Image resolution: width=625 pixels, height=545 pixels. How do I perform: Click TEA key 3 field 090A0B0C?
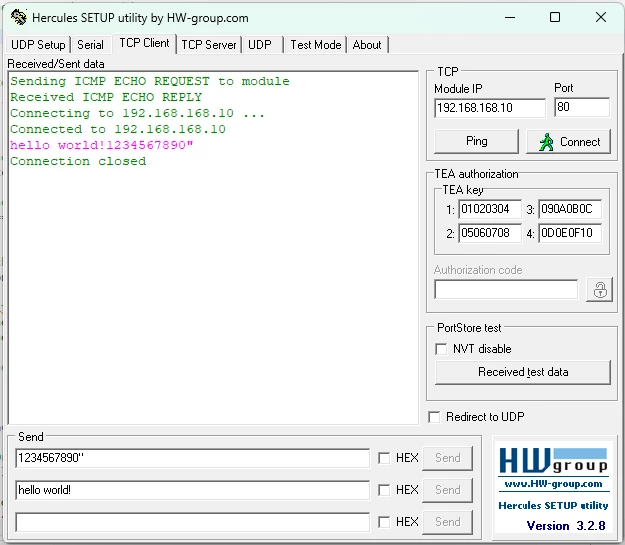pyautogui.click(x=570, y=209)
